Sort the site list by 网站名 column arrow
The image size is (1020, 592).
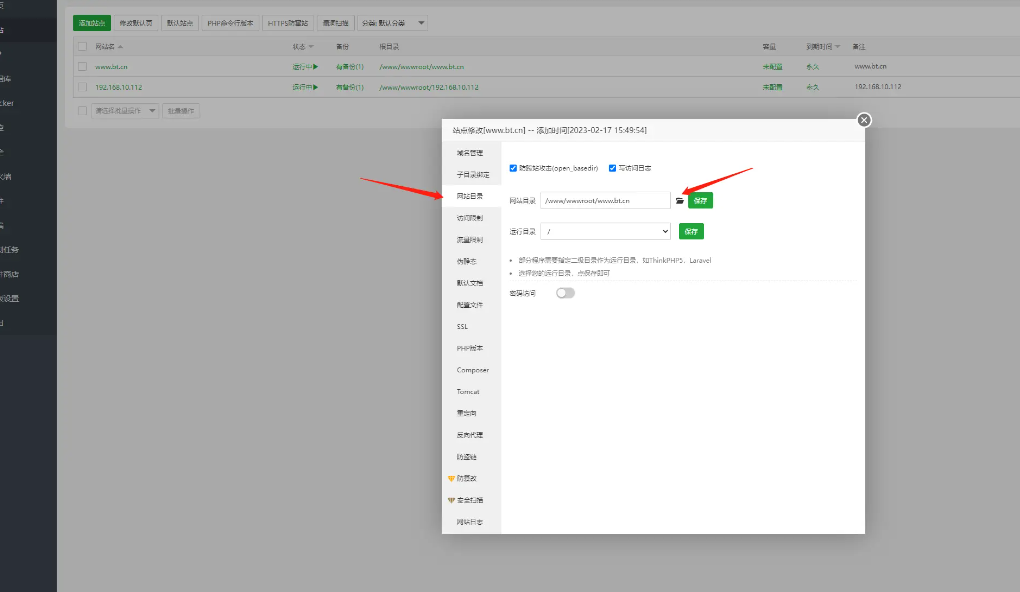click(121, 47)
